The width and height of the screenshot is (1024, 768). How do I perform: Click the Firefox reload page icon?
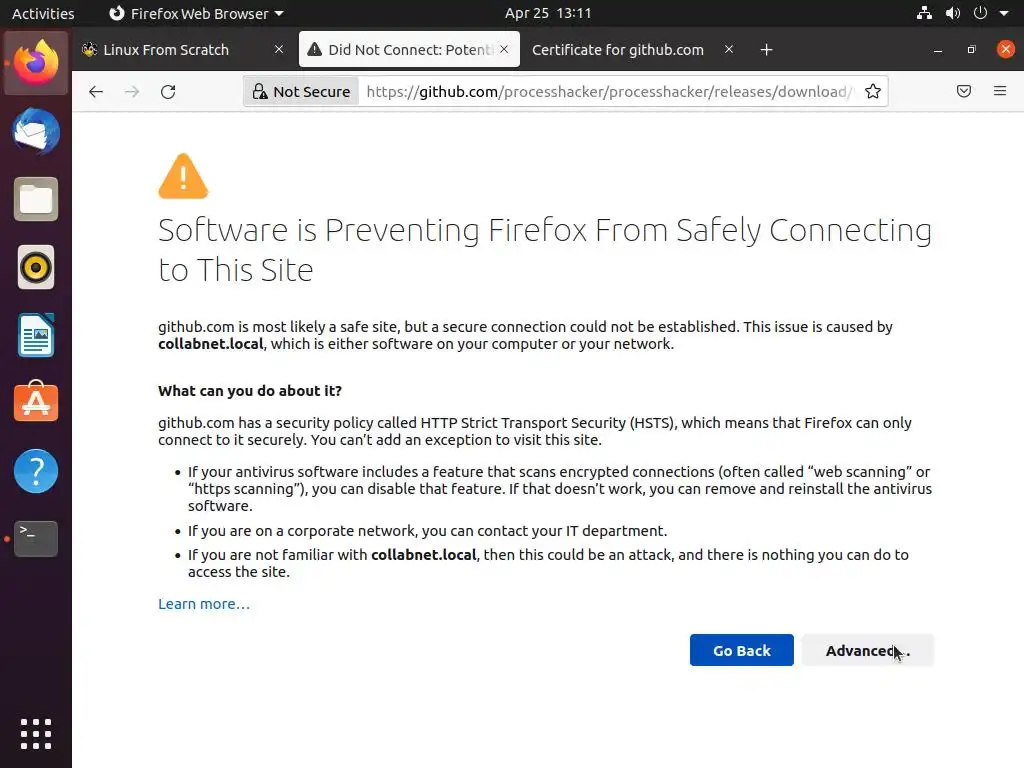[x=168, y=92]
